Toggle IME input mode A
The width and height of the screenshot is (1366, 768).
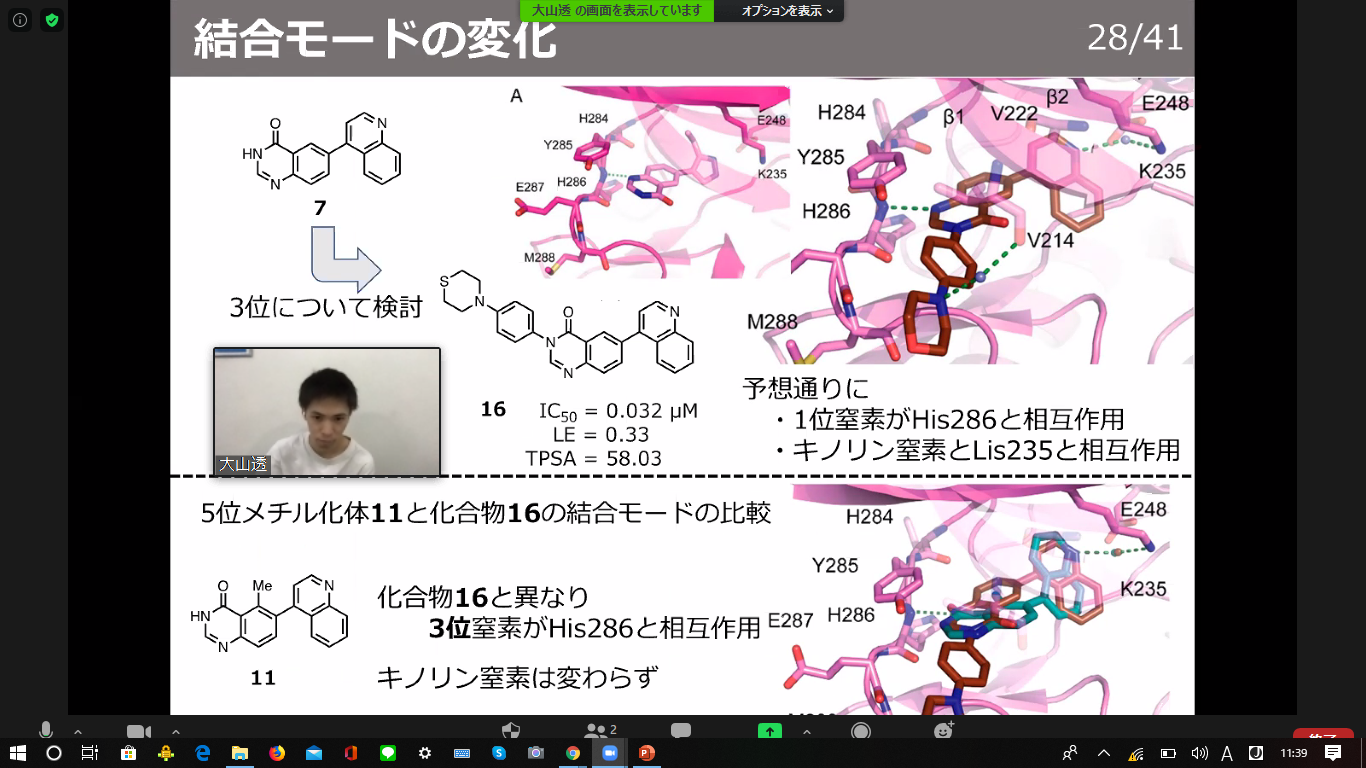tap(1227, 753)
